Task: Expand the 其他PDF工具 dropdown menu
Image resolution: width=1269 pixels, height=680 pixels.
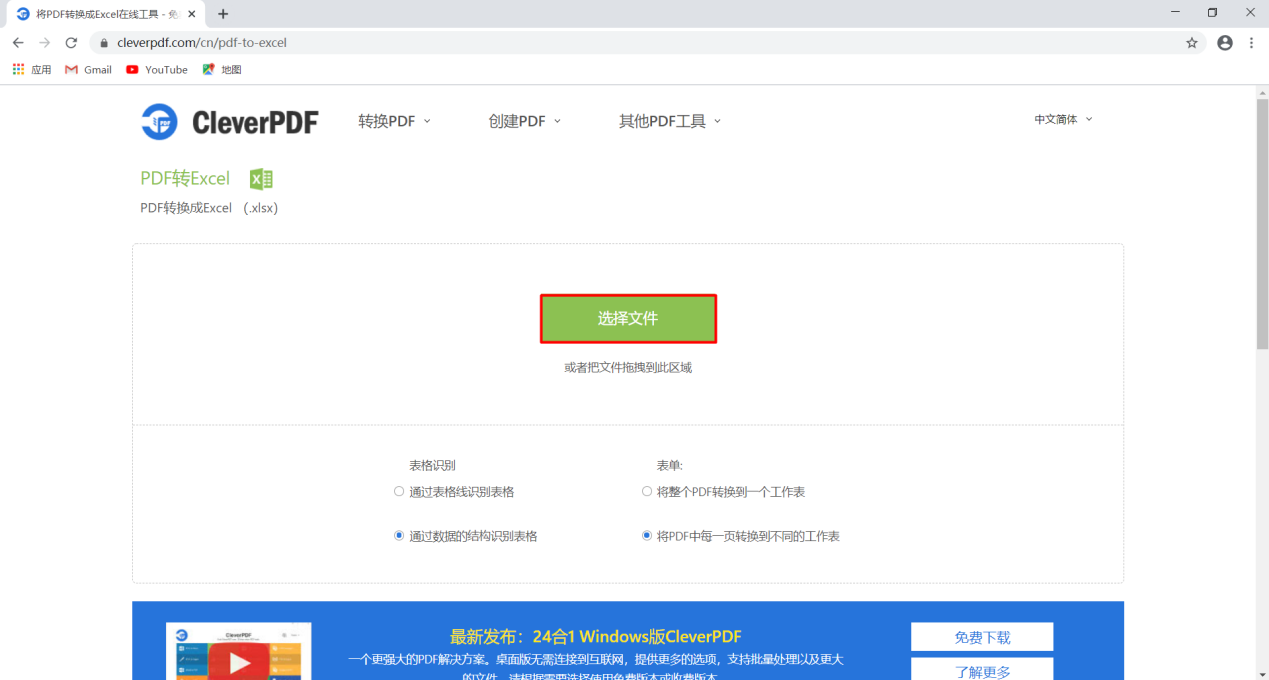Action: click(x=670, y=121)
